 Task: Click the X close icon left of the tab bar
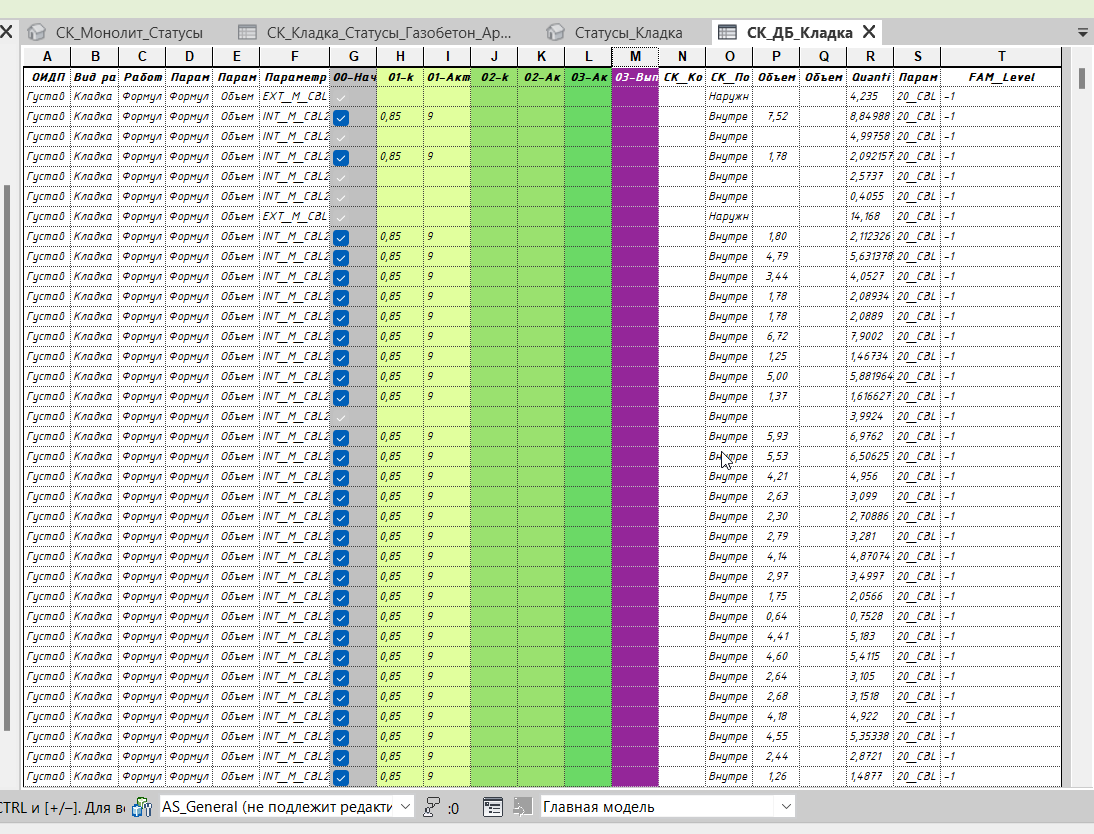click(6, 31)
